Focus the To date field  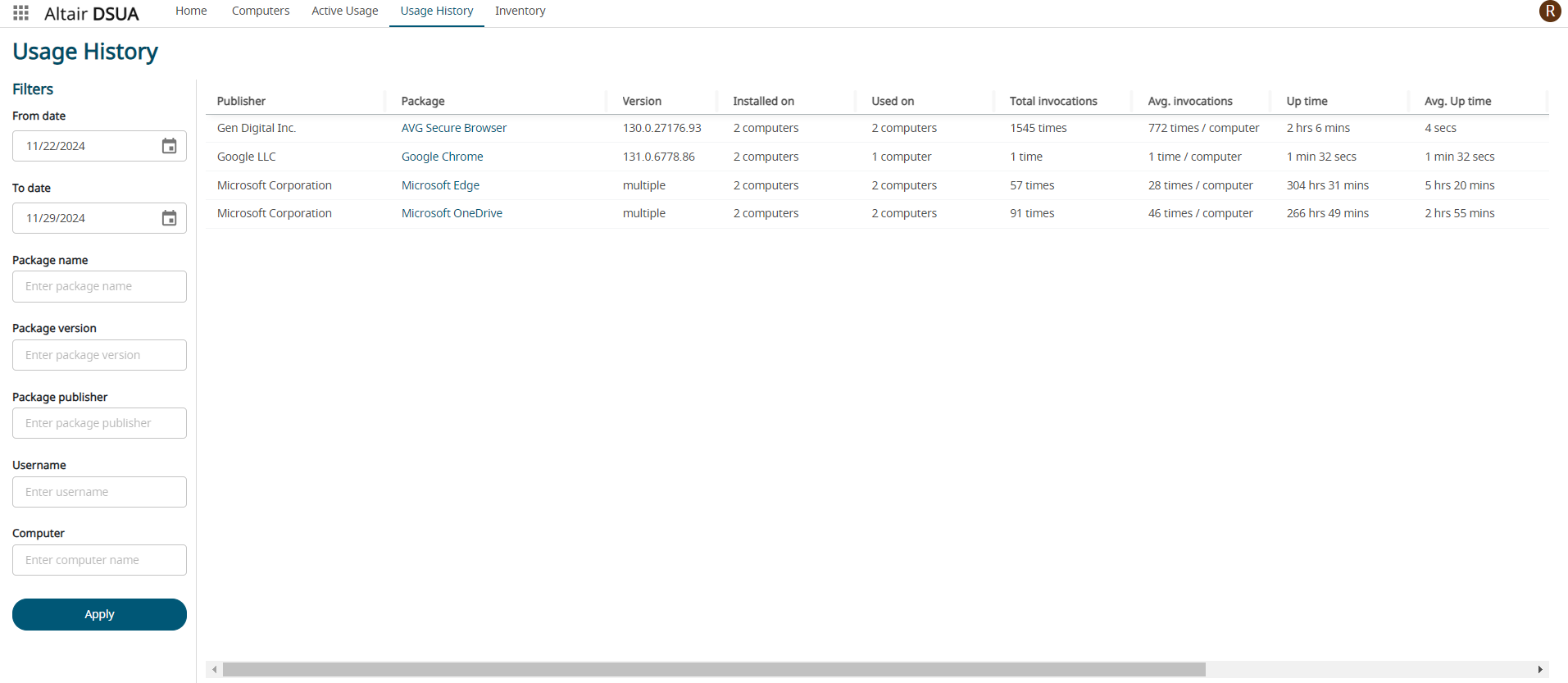coord(99,218)
